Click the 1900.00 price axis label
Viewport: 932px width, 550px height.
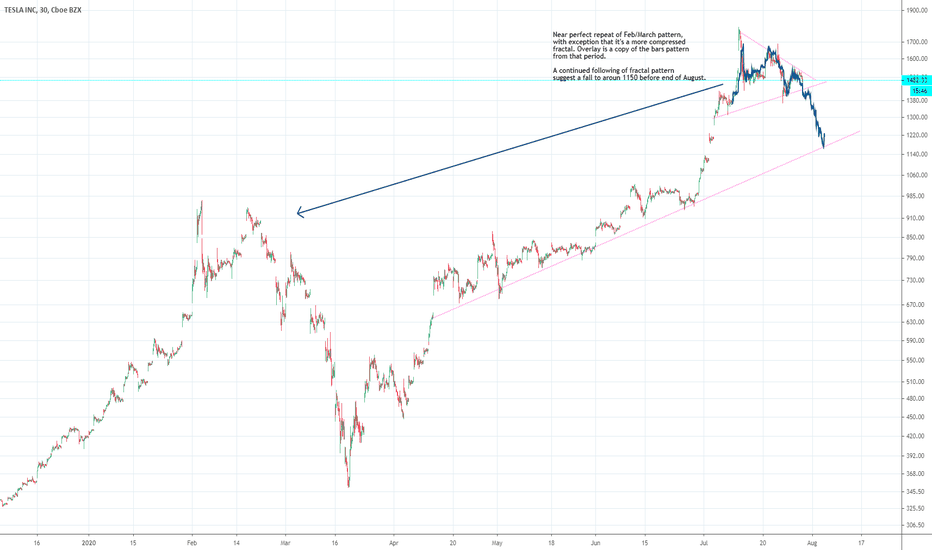(918, 10)
